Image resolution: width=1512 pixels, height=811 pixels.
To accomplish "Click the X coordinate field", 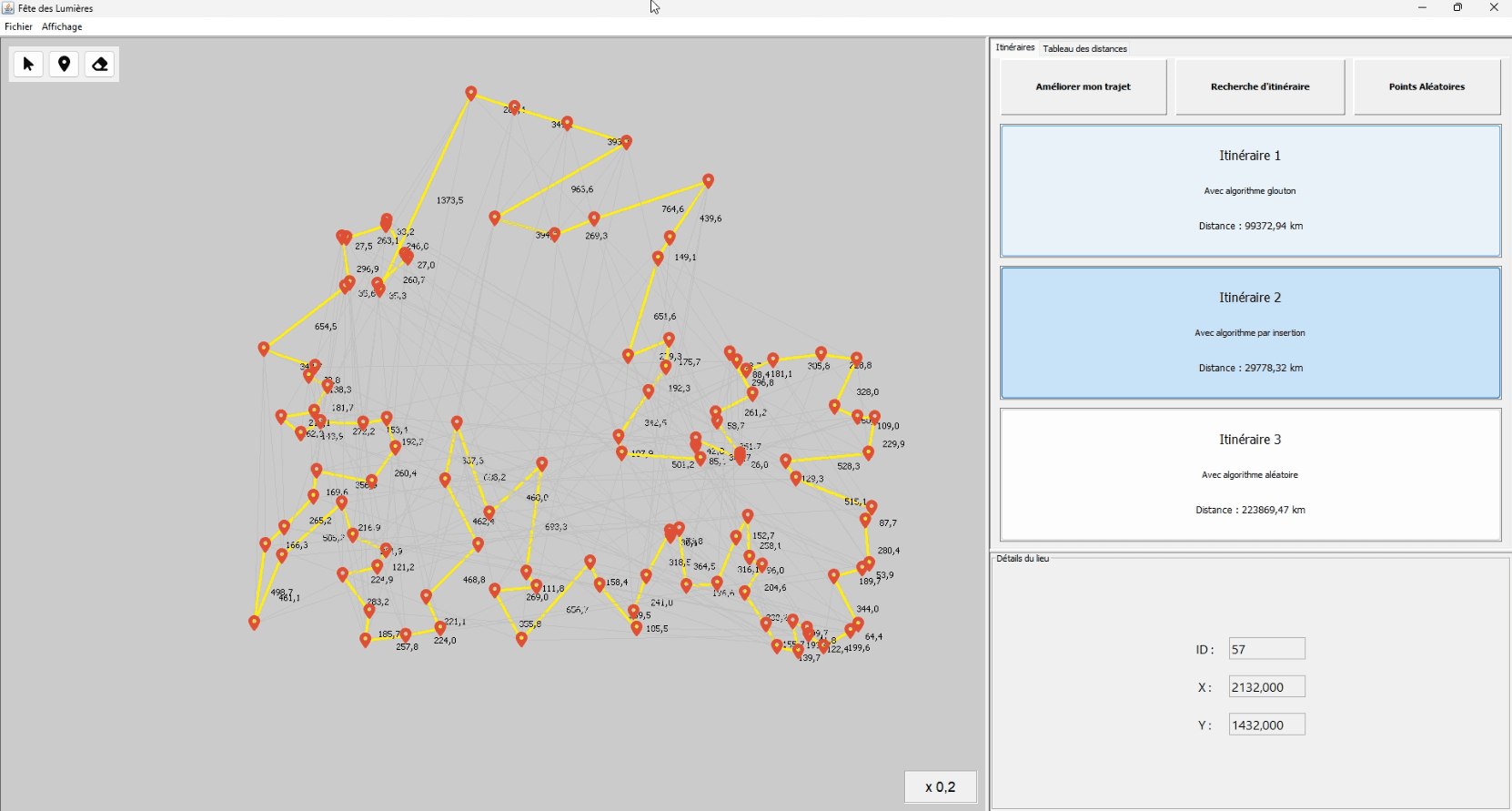I will (1266, 687).
